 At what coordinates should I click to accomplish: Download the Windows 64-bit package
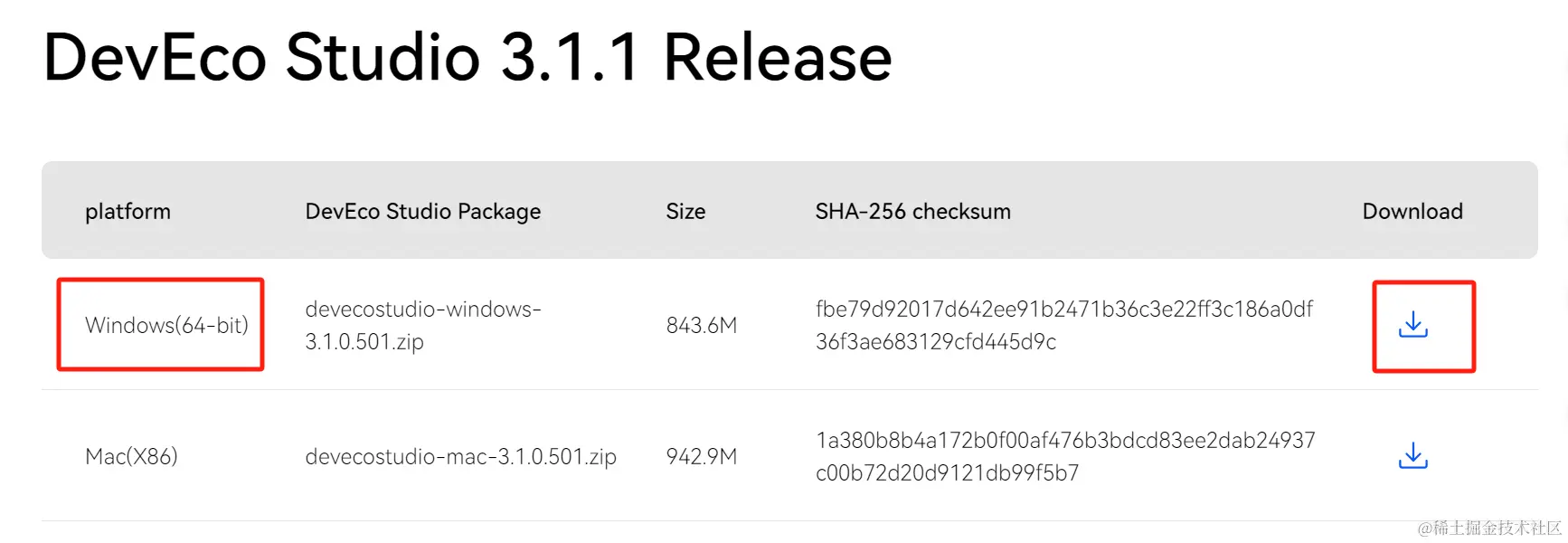tap(1412, 325)
